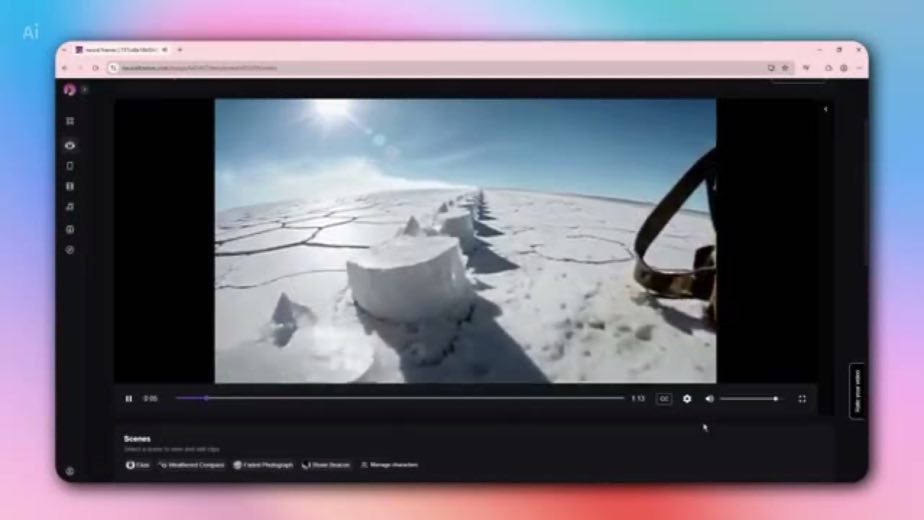Open the film strip icon in sidebar
Viewport: 924px width, 520px height.
pos(70,186)
